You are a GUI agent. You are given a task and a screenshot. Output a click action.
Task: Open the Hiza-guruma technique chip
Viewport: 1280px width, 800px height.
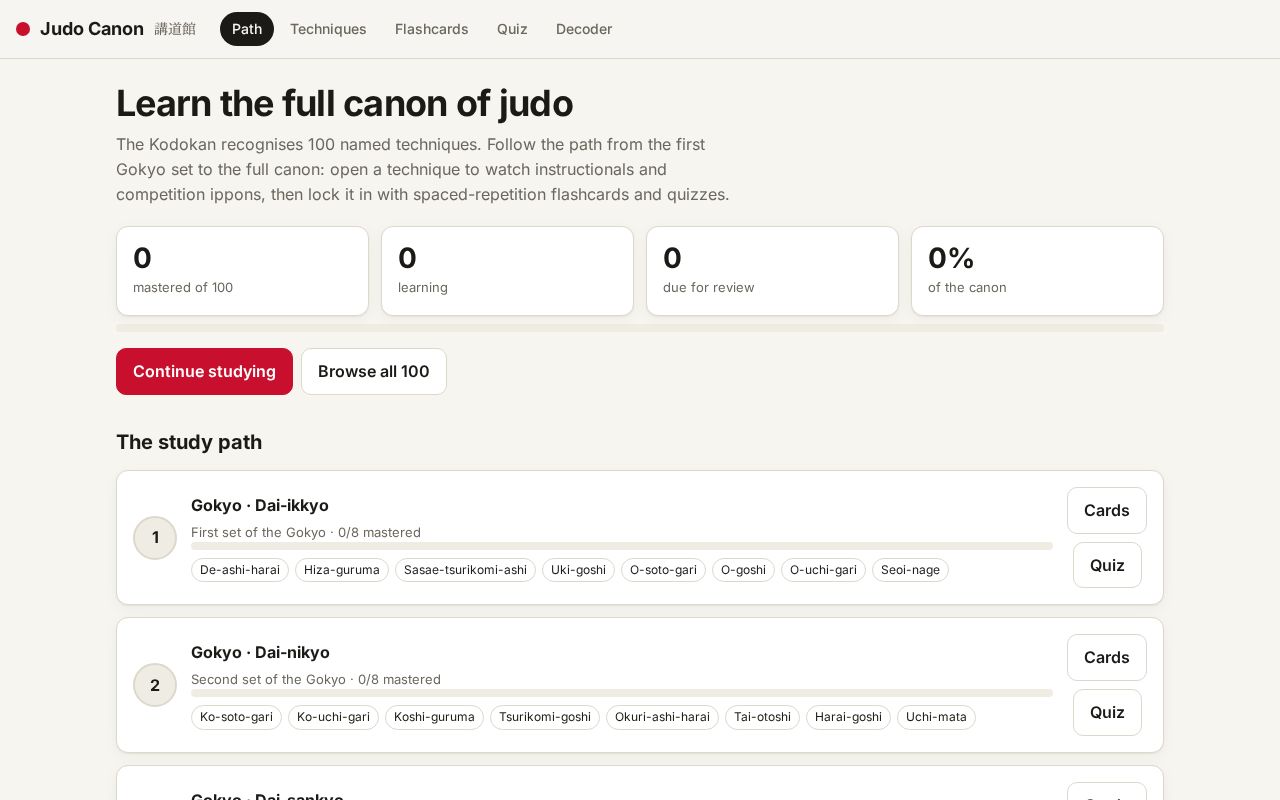[x=342, y=570]
